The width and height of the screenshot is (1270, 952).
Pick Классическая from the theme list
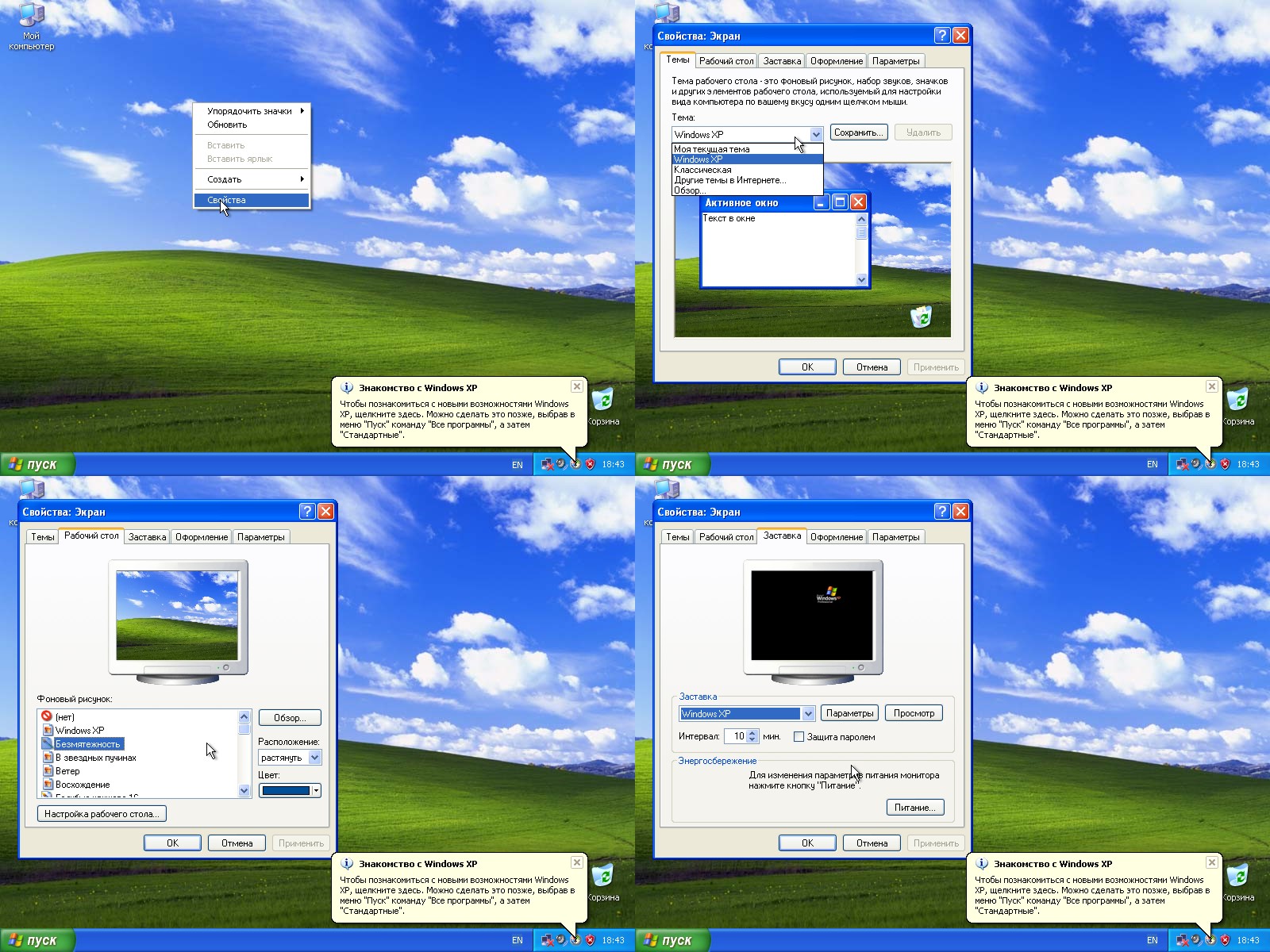747,170
